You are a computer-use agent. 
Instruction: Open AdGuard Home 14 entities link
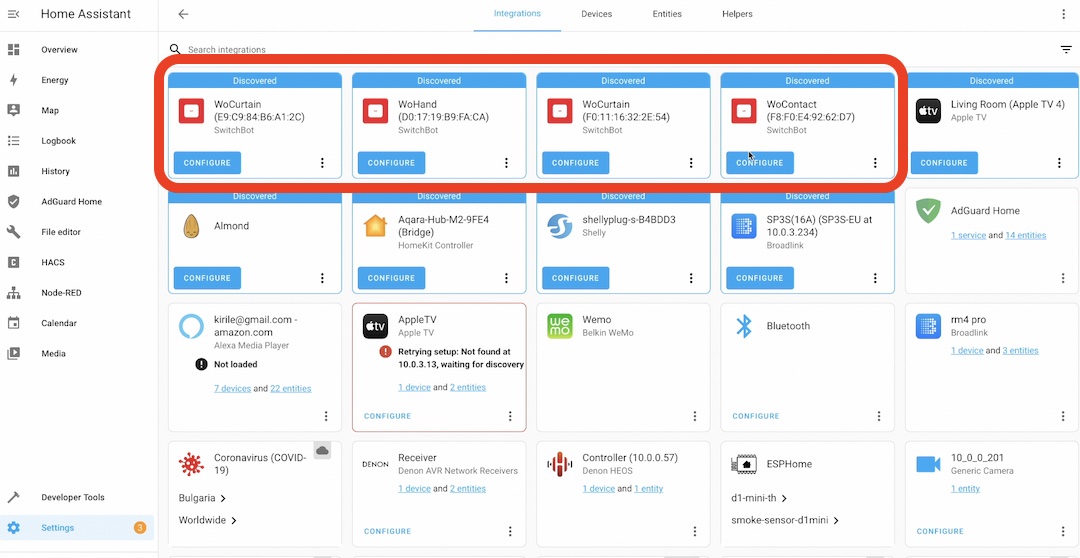click(x=1026, y=236)
